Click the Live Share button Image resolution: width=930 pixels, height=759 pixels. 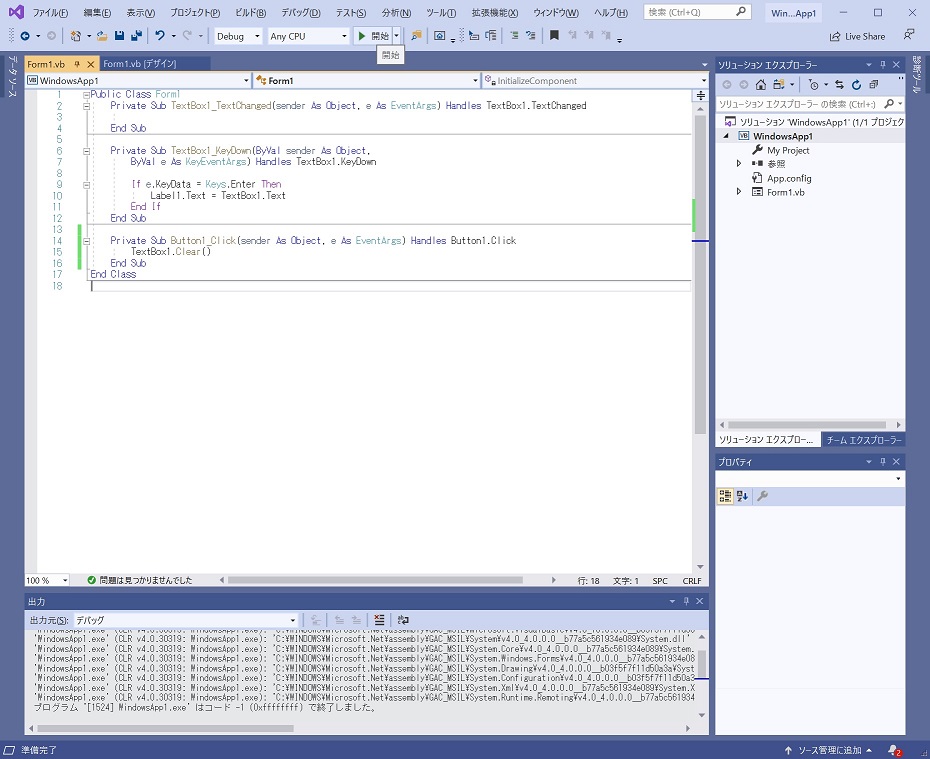(x=857, y=36)
